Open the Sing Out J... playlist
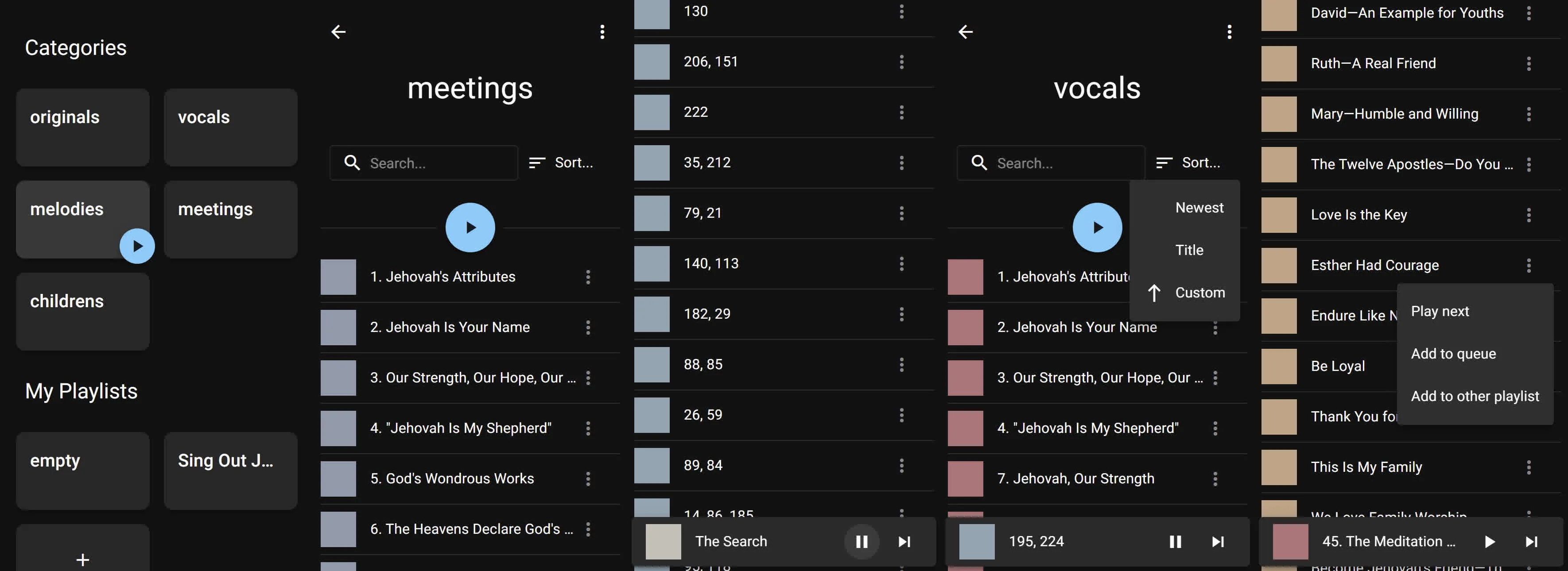This screenshot has height=571, width=1568. (x=231, y=471)
